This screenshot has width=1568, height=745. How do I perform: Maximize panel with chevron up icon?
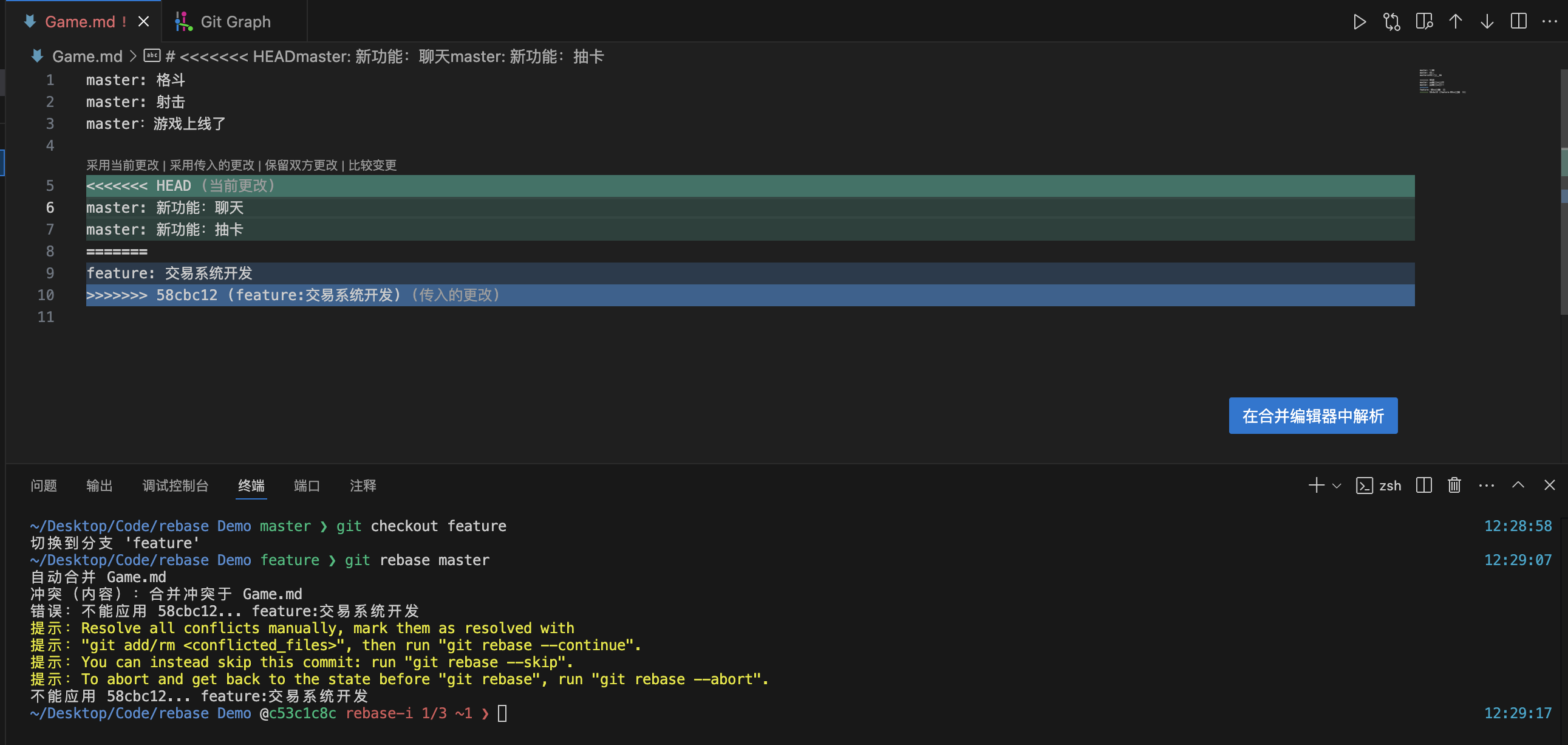click(1518, 486)
